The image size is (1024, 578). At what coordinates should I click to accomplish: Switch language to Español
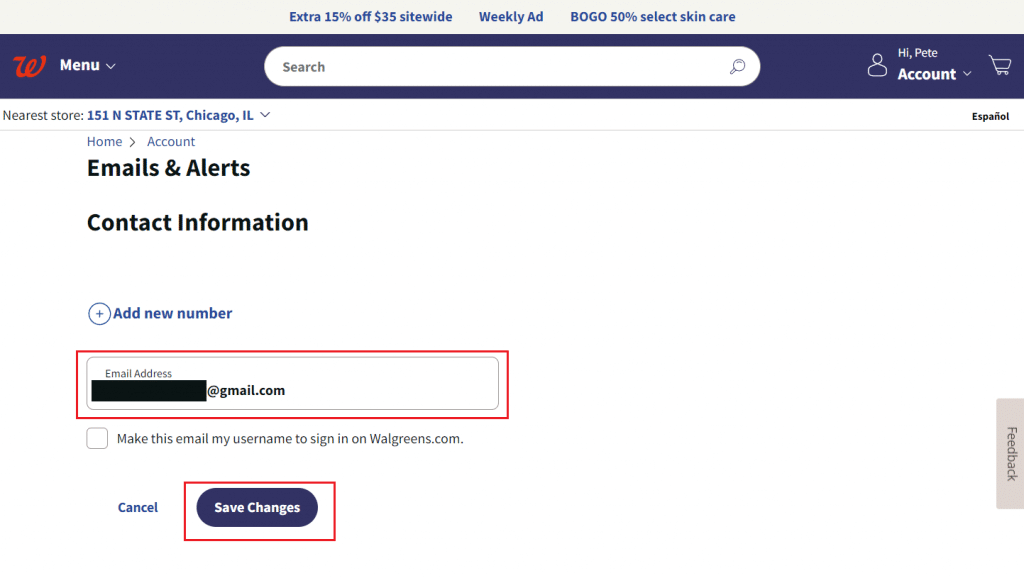pos(990,117)
